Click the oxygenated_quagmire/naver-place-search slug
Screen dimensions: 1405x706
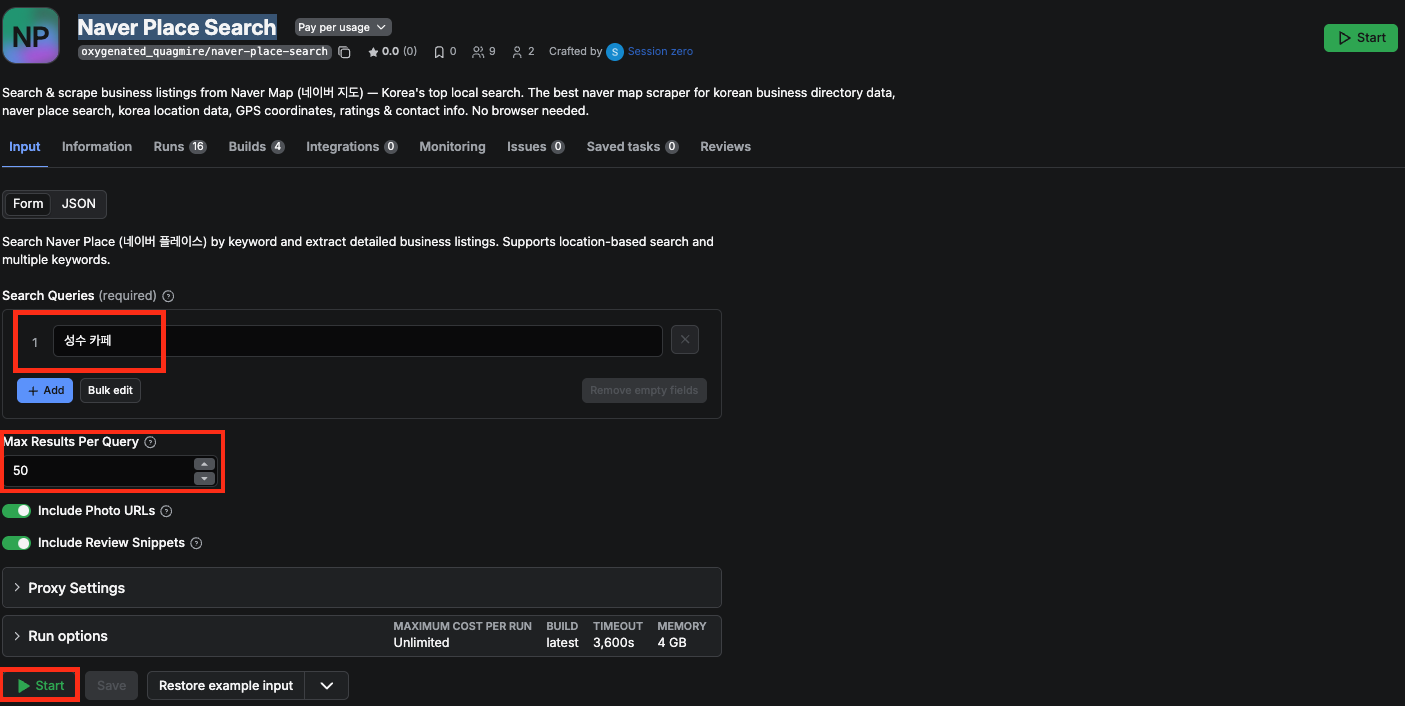[204, 52]
